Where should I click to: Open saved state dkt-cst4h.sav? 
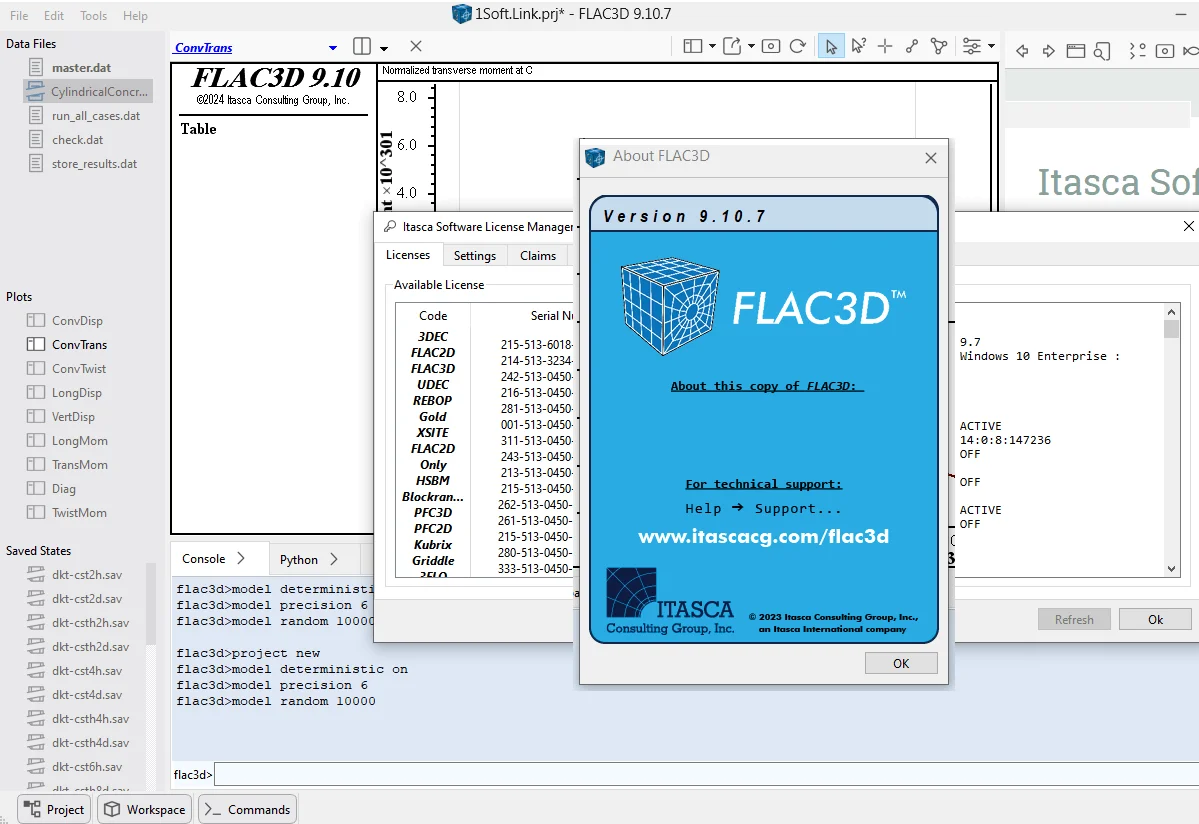tap(86, 671)
